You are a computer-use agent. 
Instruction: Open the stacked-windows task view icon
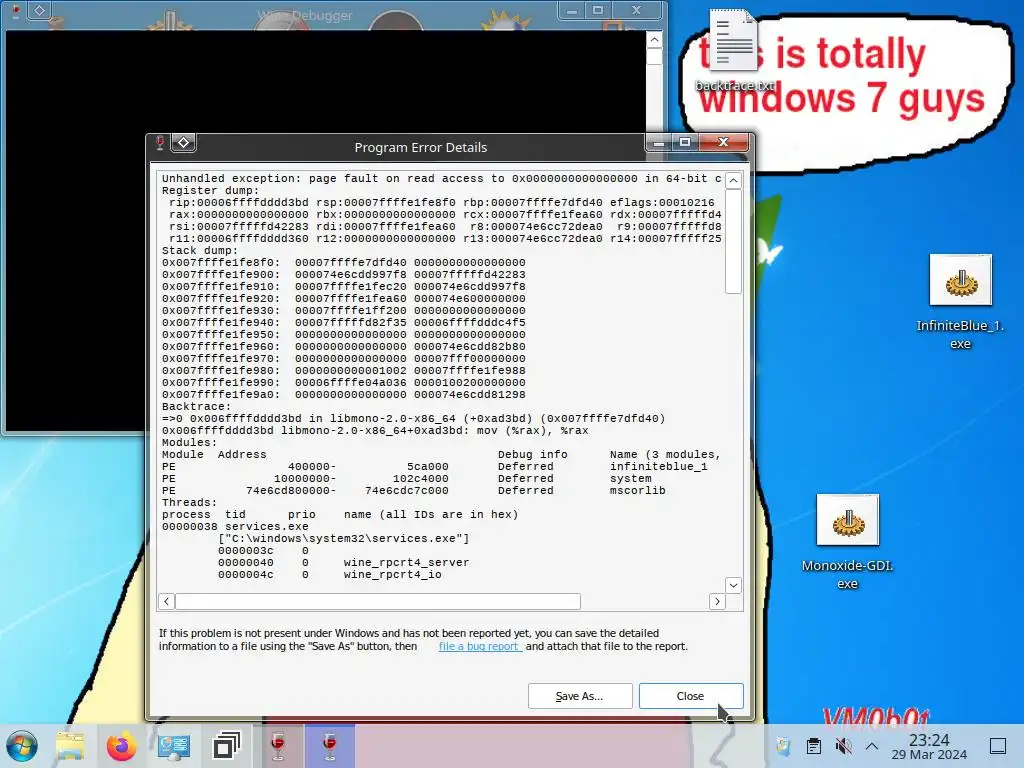point(227,746)
